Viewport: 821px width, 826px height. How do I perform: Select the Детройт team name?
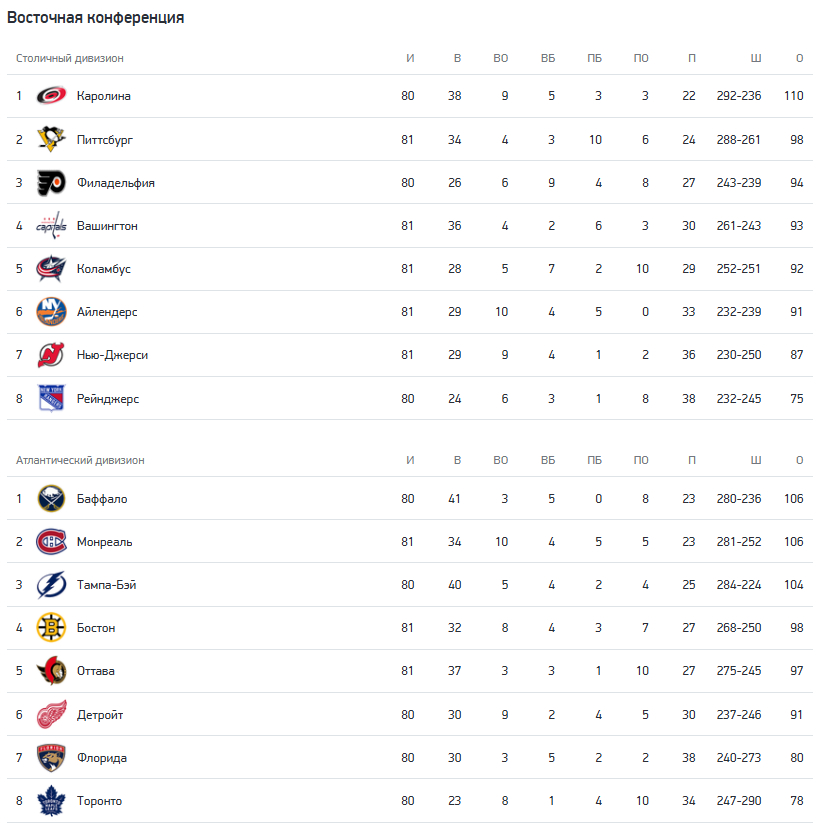click(100, 715)
